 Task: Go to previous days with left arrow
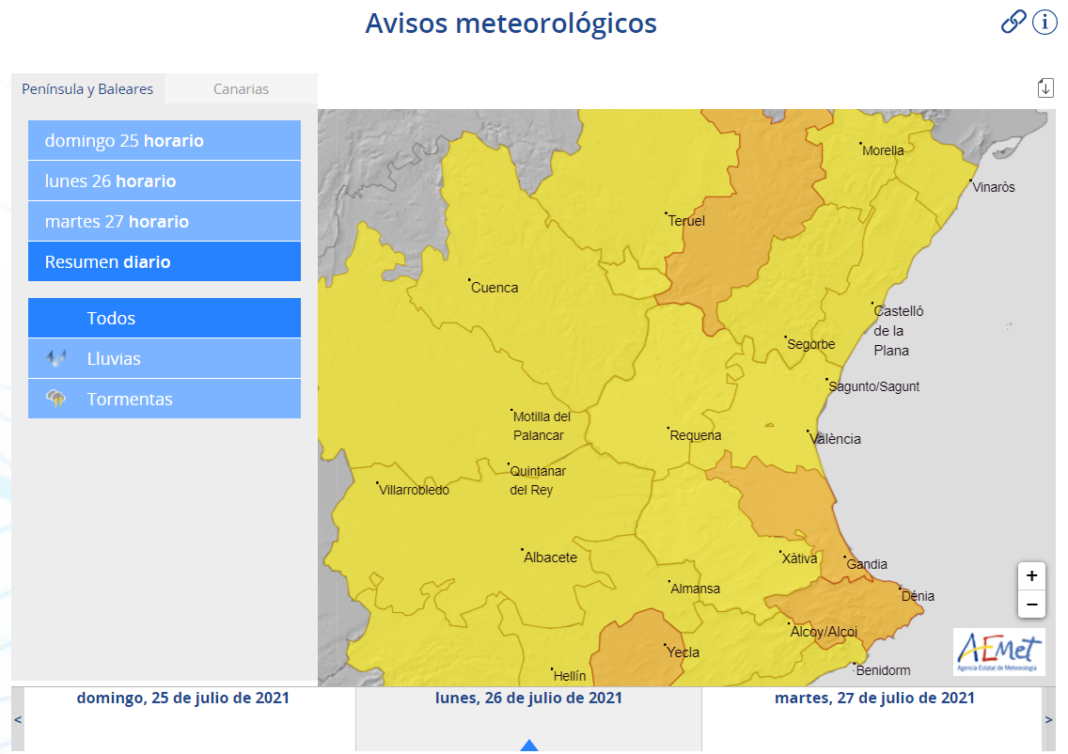[17, 719]
